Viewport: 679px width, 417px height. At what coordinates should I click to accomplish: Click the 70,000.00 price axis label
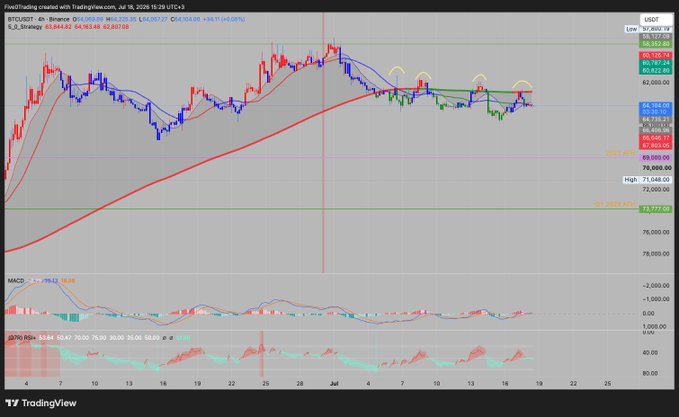pos(656,168)
